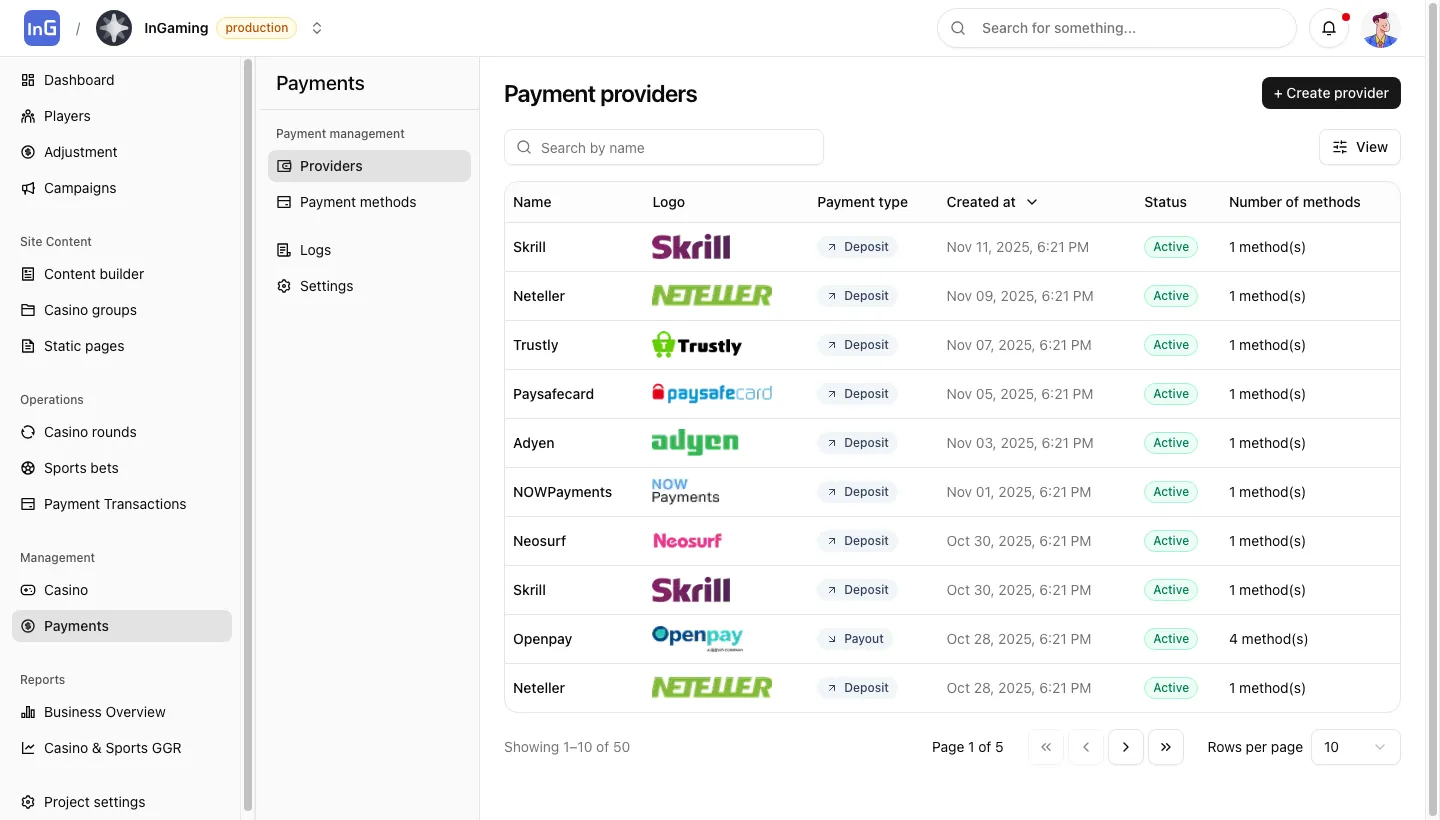Select the Players icon in the sidebar
This screenshot has width=1440, height=820.
coord(27,116)
